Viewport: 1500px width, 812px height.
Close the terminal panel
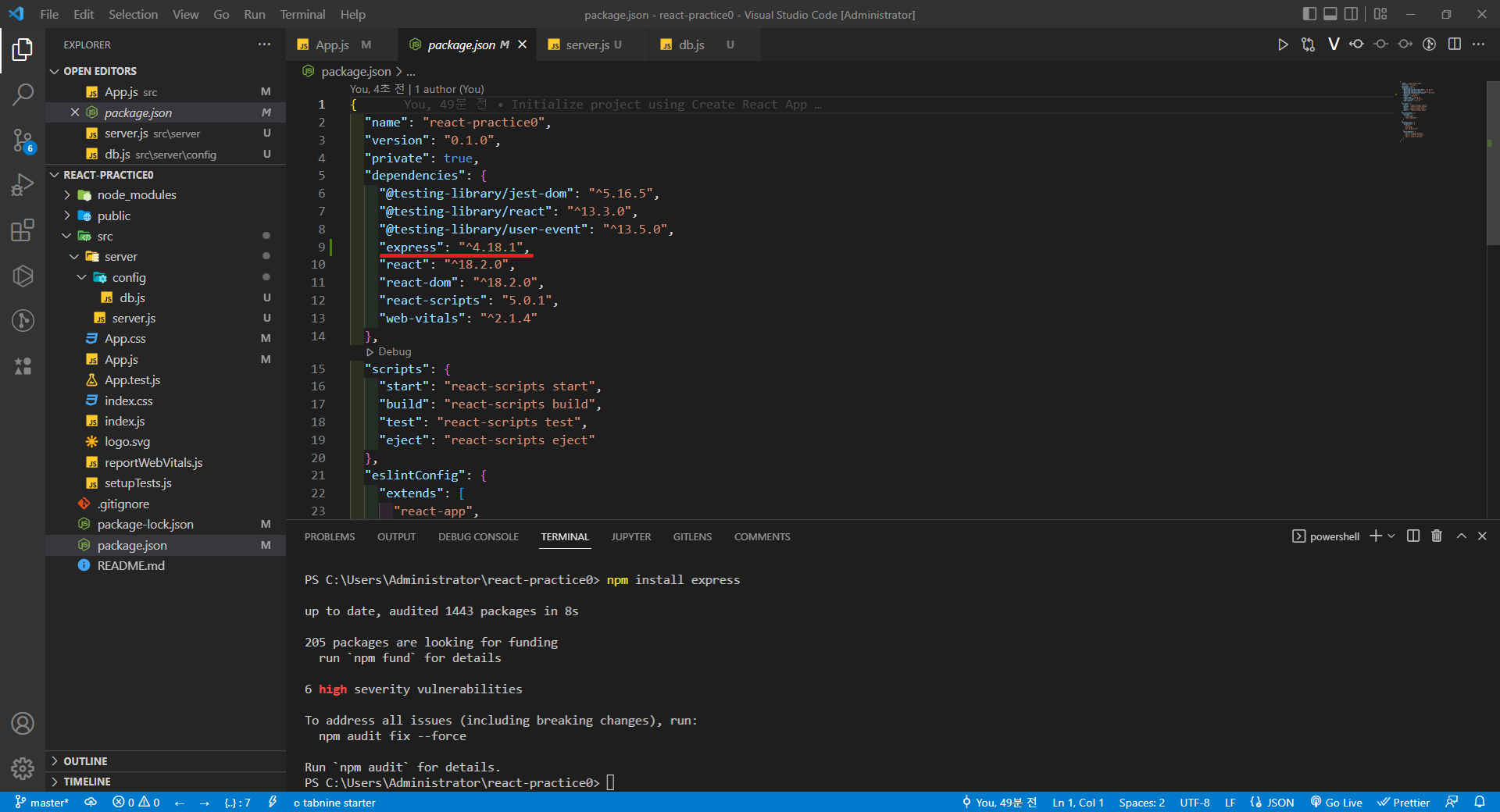[x=1482, y=536]
